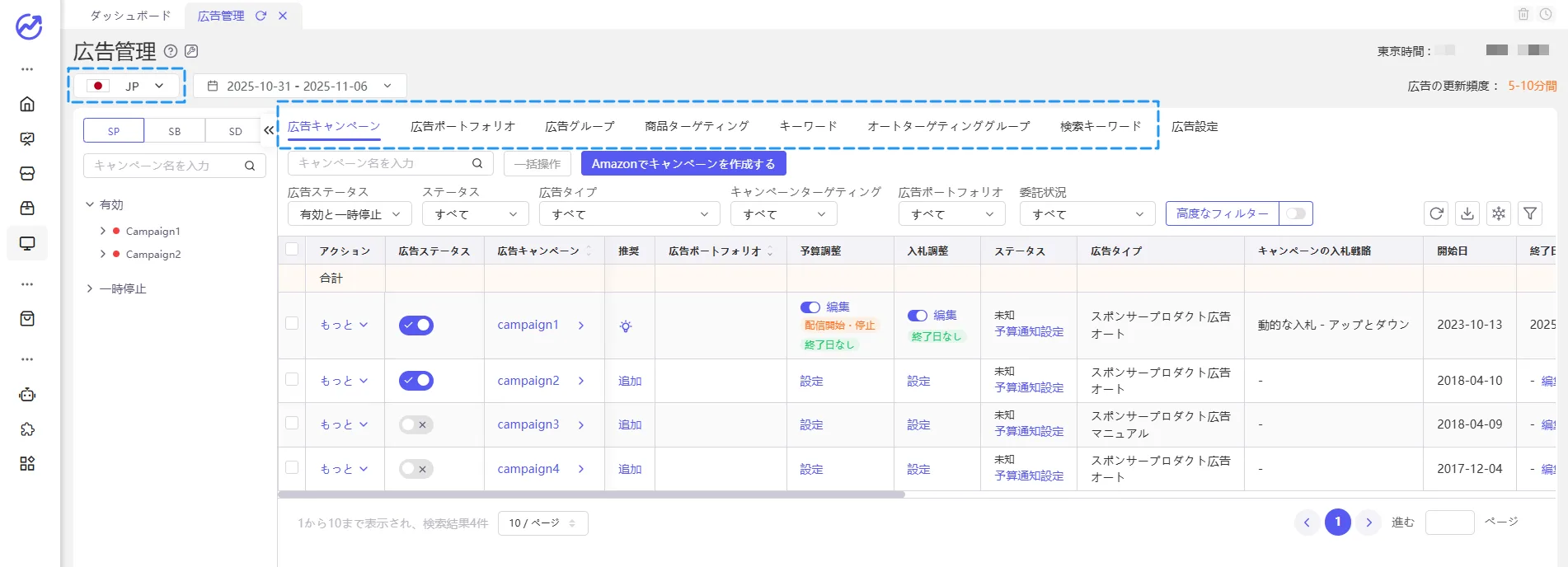Screen dimensions: 1568x567
Task: Click the edit icon beside 広告管理
Action: click(191, 51)
